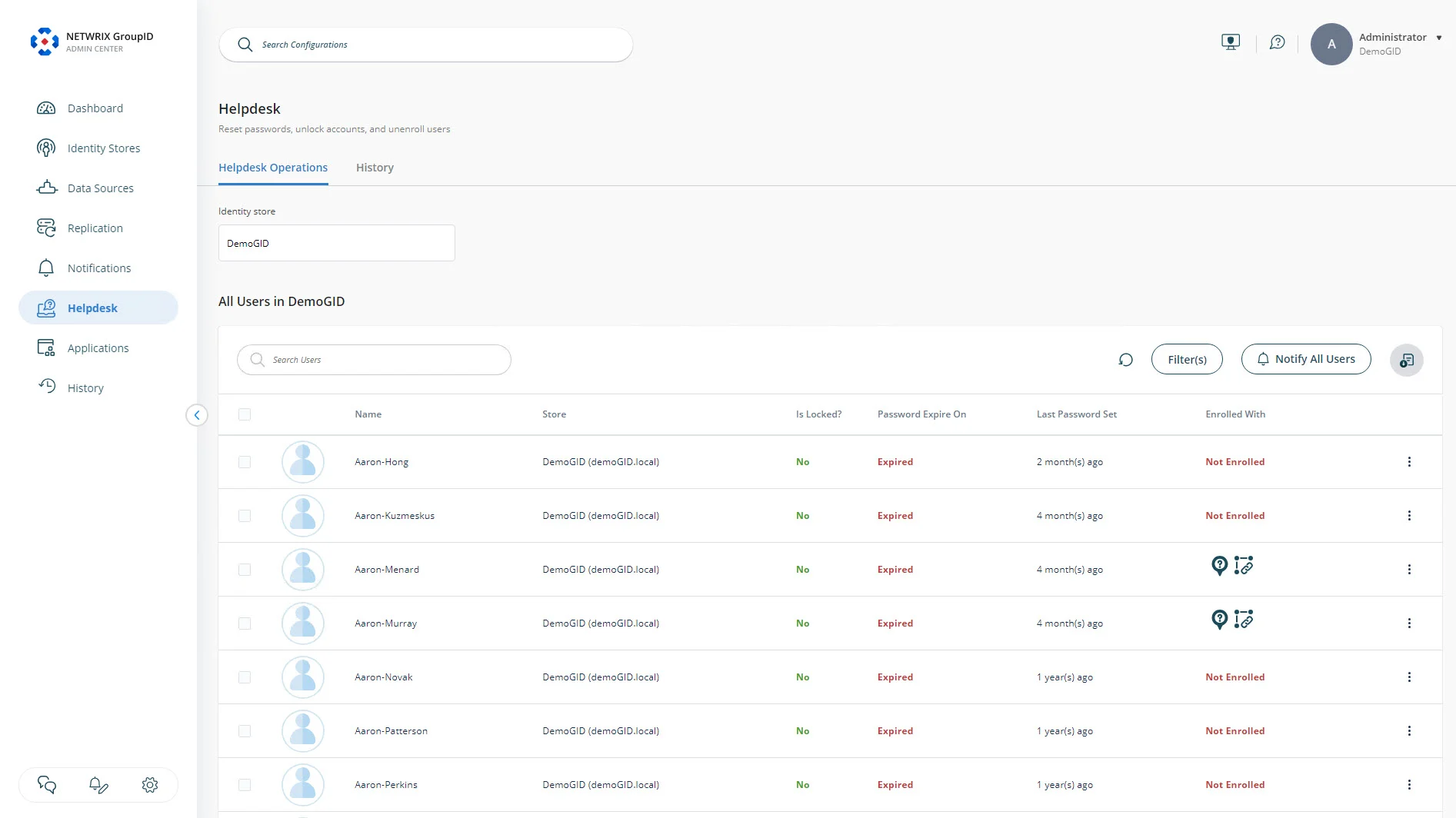This screenshot has height=818, width=1456.
Task: Click the Identity Stores fingerprint icon
Action: point(46,148)
